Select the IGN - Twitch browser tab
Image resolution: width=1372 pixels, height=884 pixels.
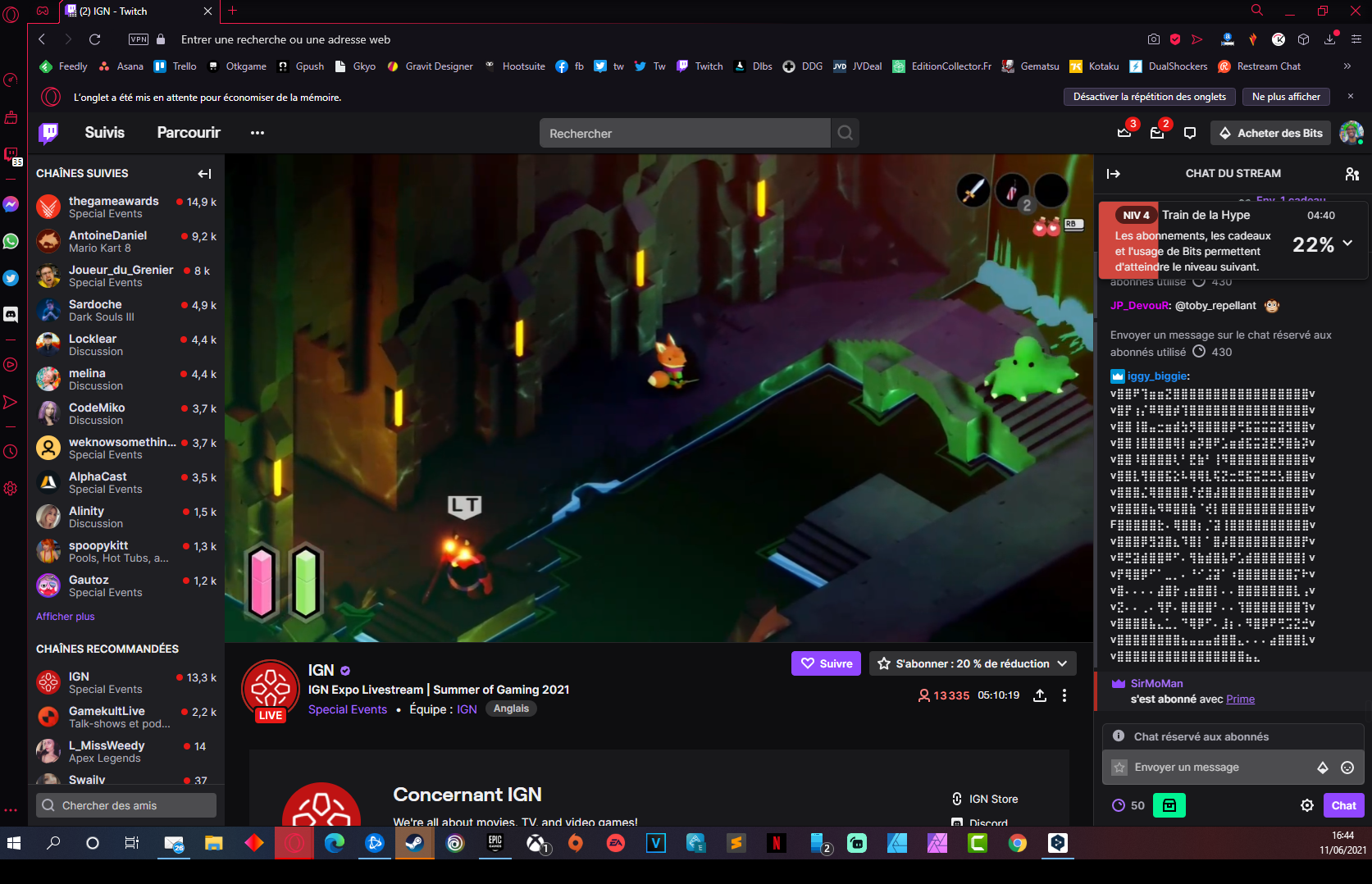pos(139,11)
